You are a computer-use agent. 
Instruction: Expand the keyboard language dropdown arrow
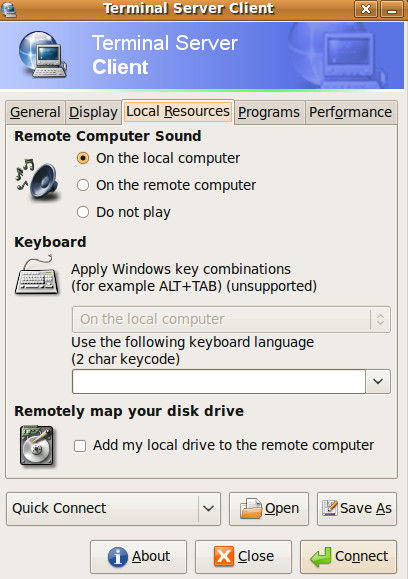tap(378, 381)
